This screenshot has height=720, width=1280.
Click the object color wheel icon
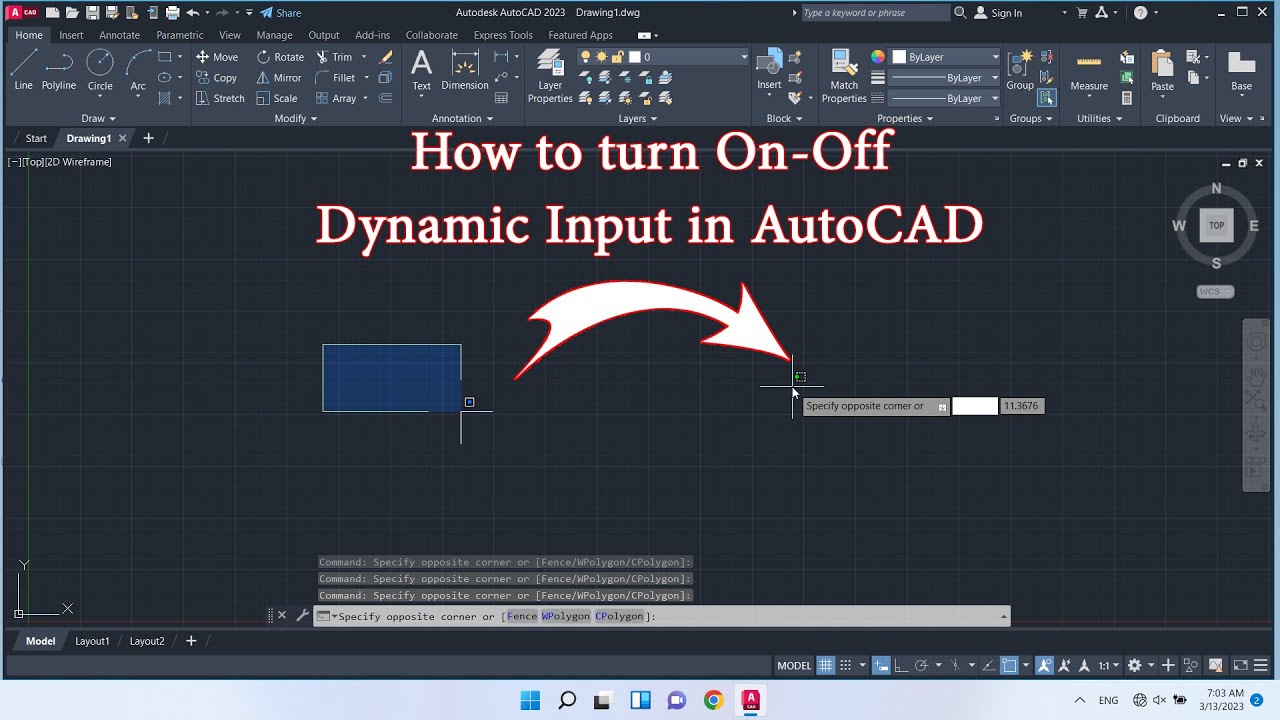click(878, 57)
